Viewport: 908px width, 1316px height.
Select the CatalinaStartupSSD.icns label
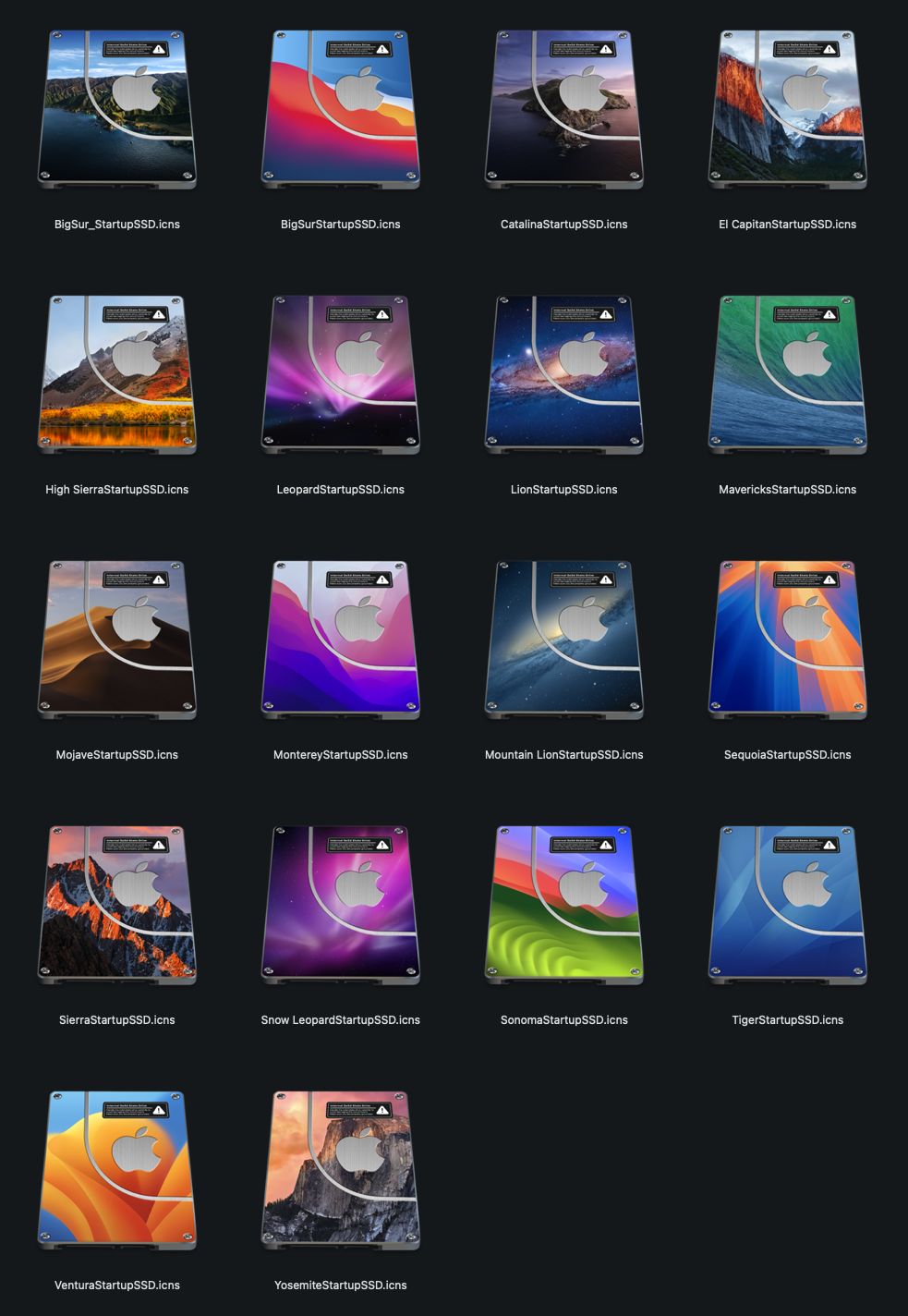tap(564, 225)
